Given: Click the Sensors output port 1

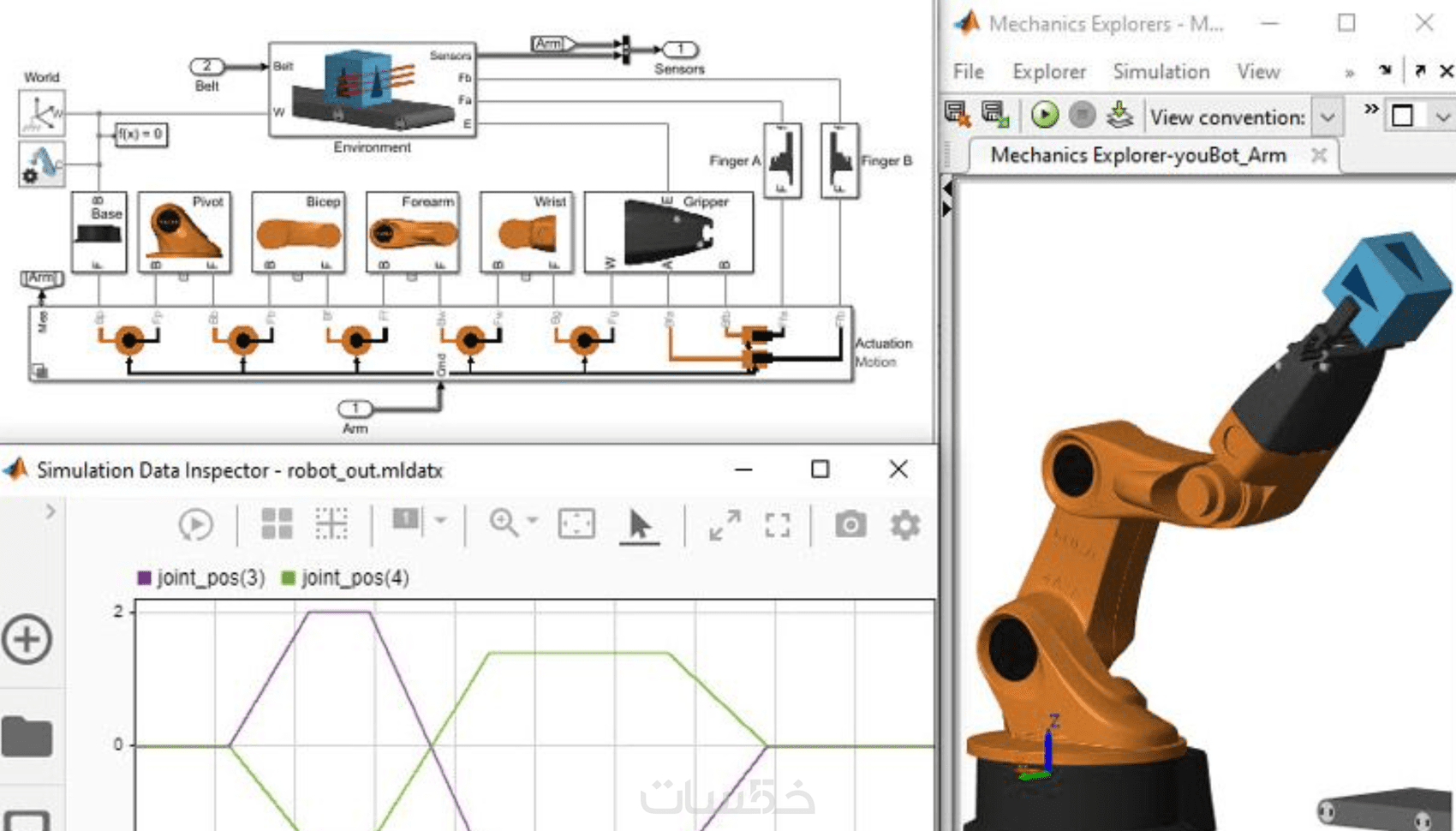Looking at the screenshot, I should 681,50.
